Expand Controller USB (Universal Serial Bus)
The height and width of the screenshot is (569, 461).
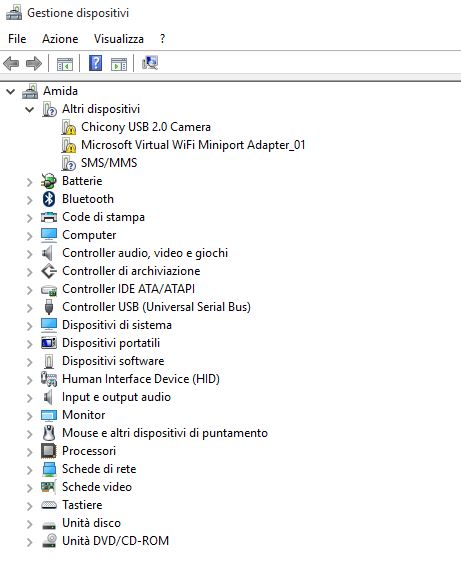click(30, 308)
